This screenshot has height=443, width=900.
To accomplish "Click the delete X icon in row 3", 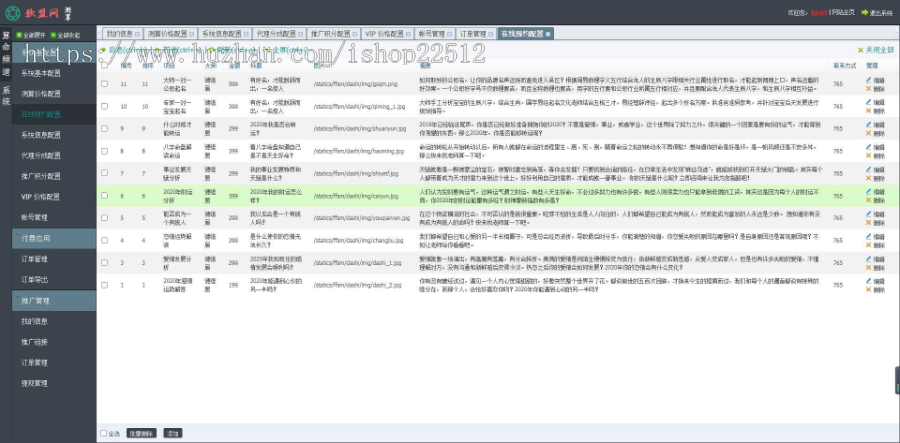I will [x=868, y=267].
